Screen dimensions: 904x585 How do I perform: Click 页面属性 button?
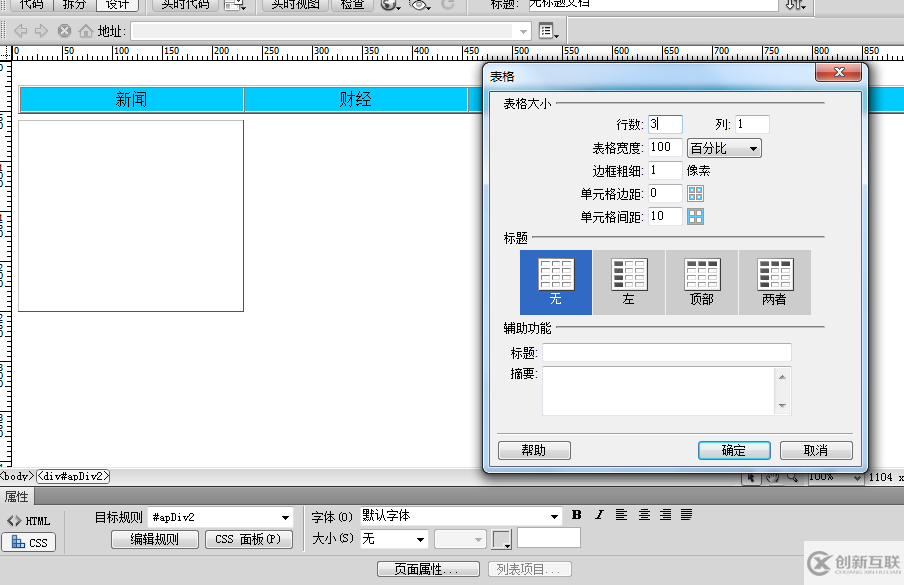[x=428, y=569]
